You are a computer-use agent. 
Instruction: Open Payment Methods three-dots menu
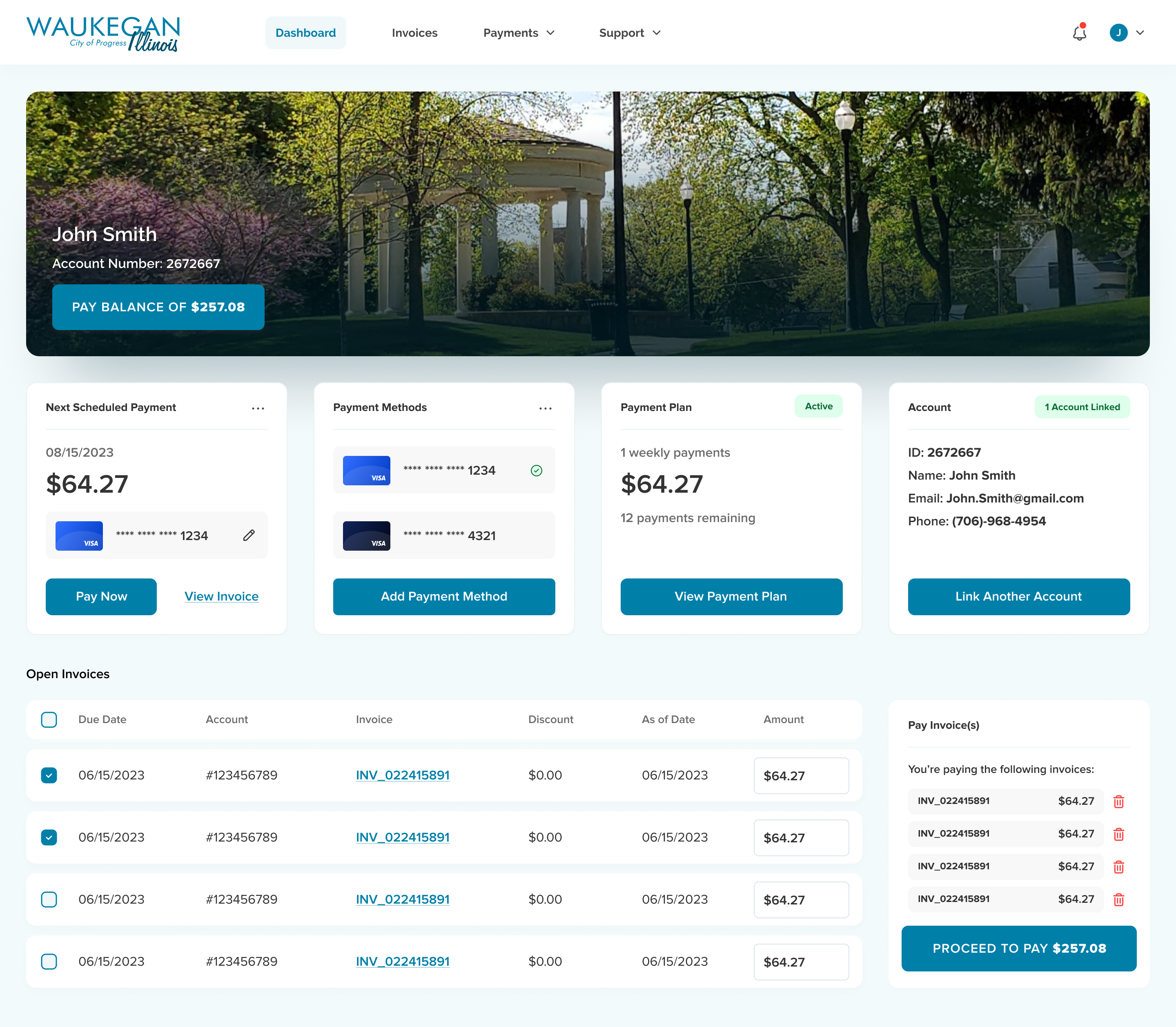[x=545, y=408]
